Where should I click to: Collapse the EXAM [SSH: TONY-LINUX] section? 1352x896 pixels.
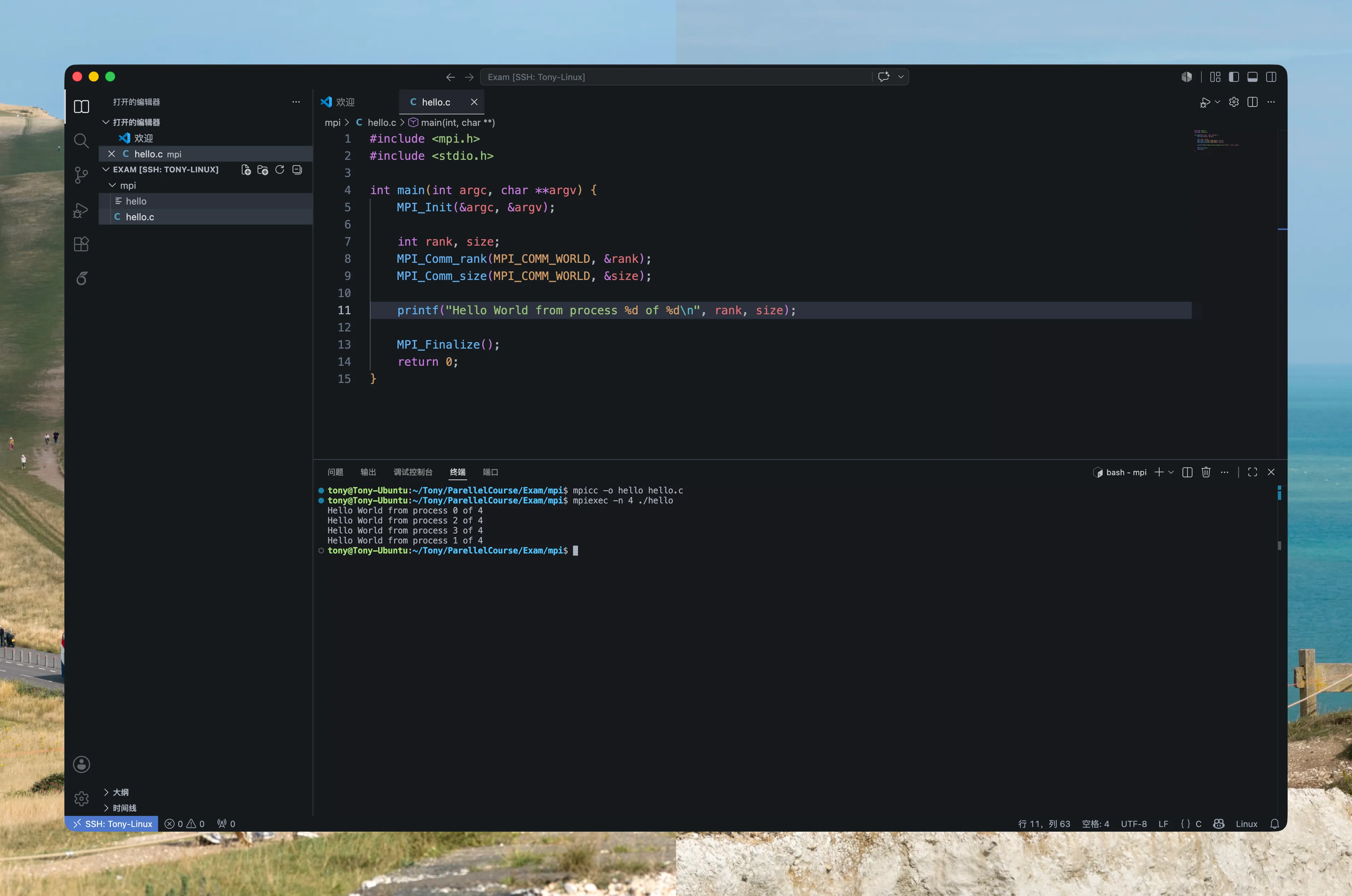106,170
